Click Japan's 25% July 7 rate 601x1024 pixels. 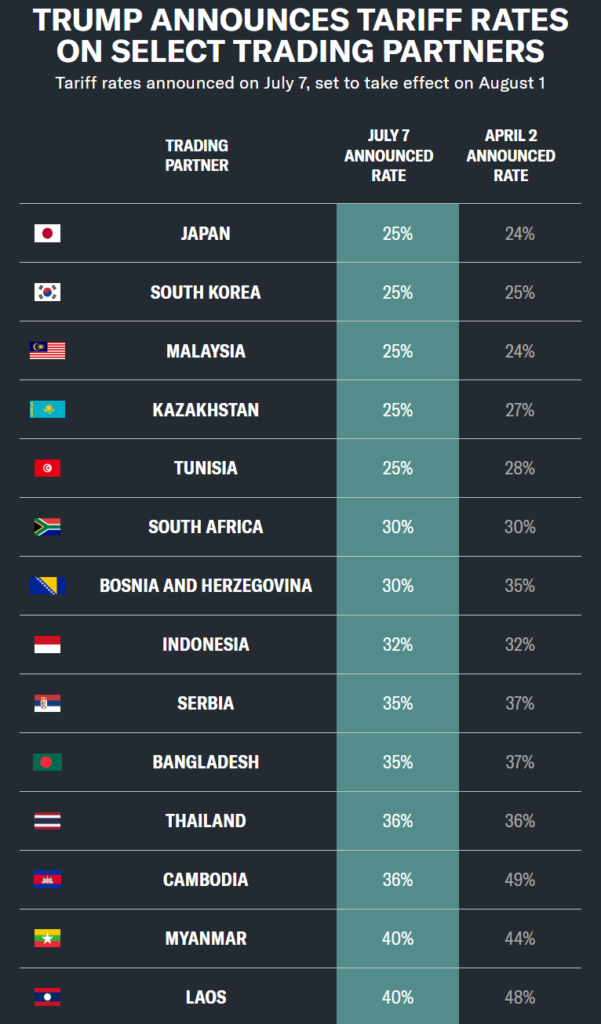pyautogui.click(x=398, y=233)
